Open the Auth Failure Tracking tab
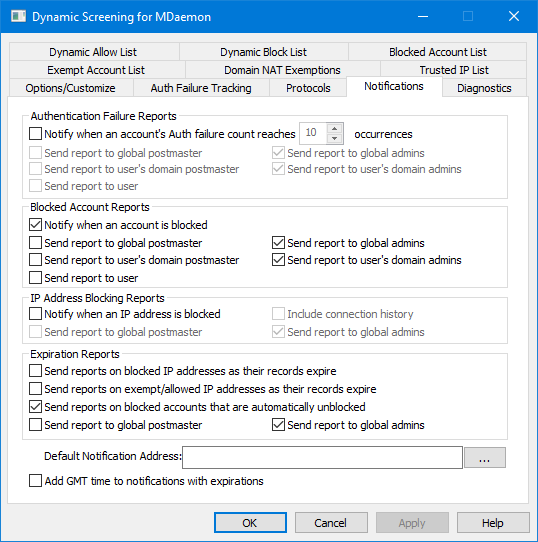Screen dimensions: 538x542 point(201,88)
